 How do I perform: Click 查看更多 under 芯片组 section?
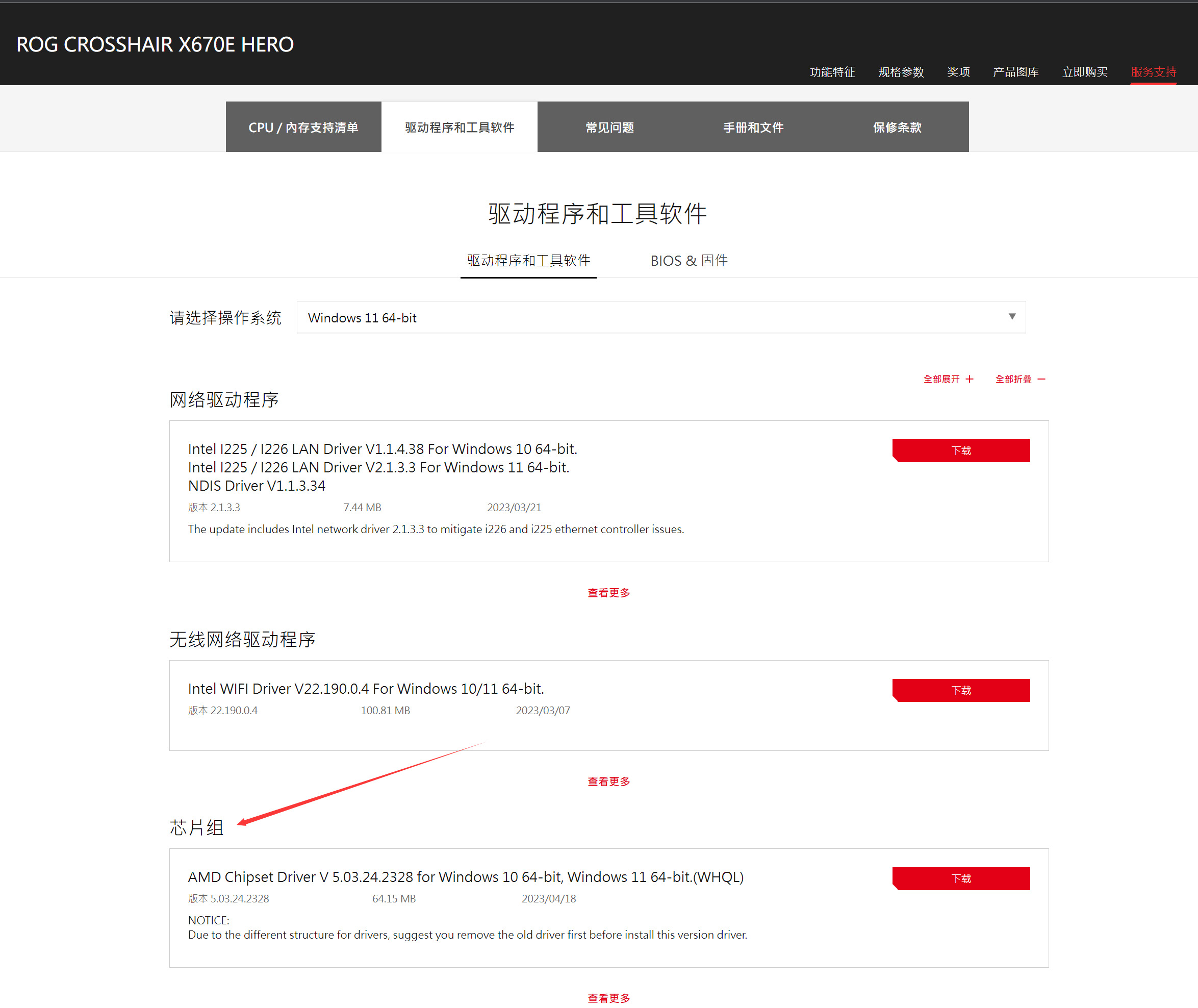[609, 998]
